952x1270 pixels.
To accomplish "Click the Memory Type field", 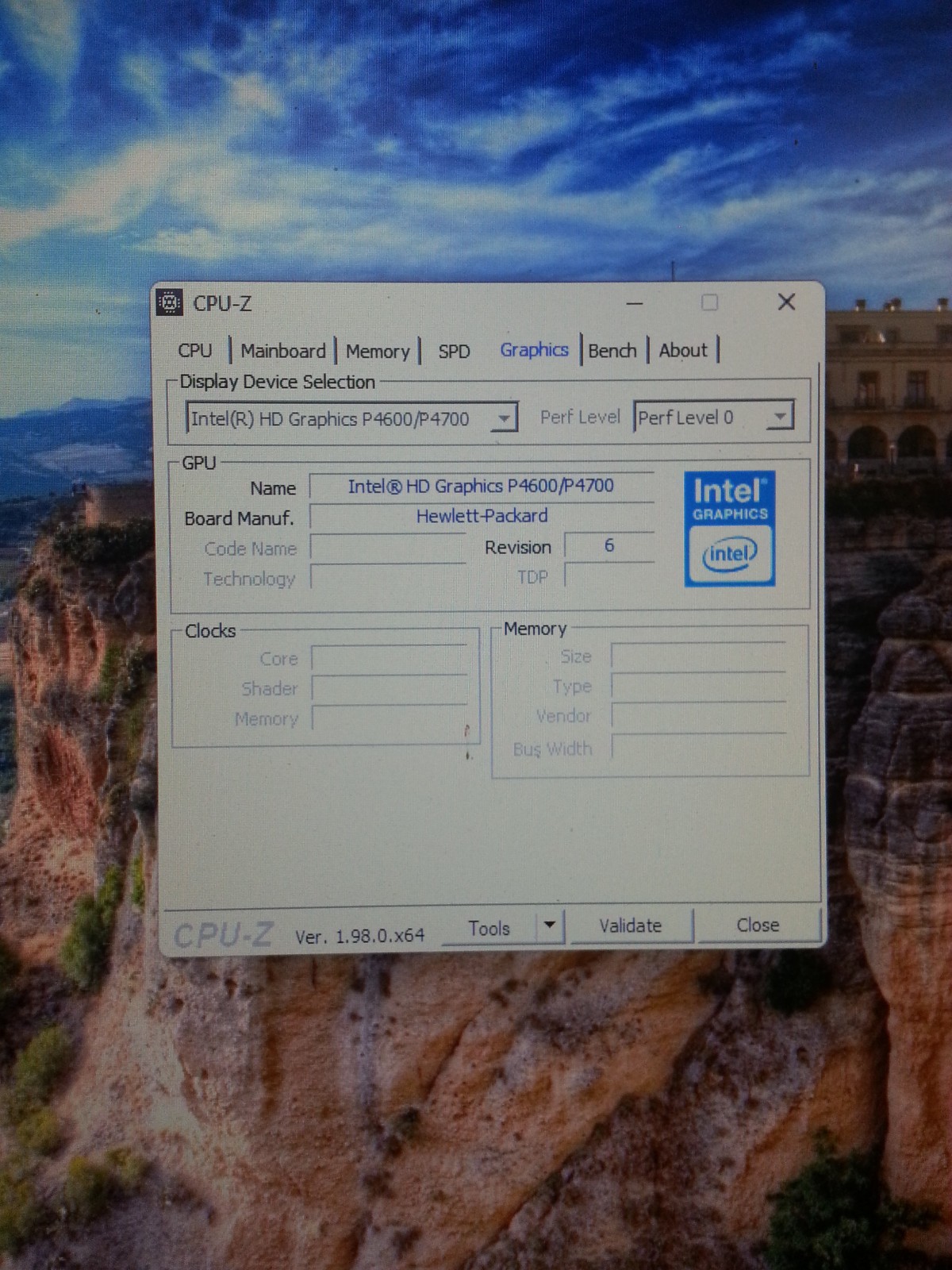I will click(x=698, y=686).
